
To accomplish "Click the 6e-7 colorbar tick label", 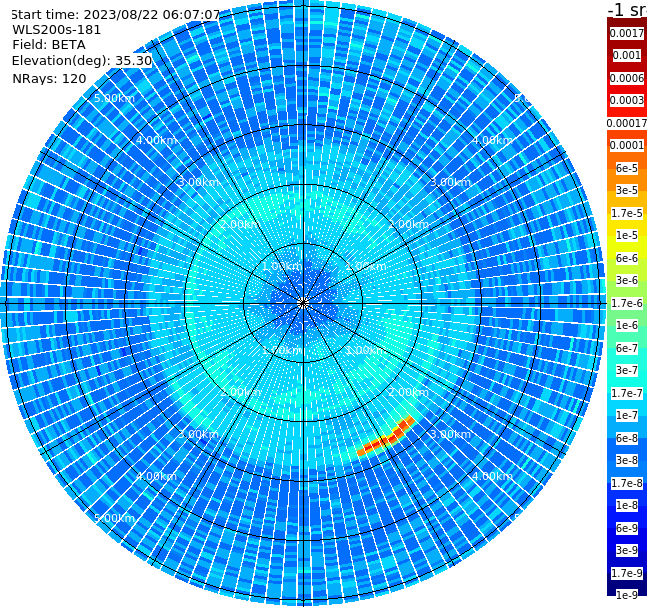I will point(627,348).
